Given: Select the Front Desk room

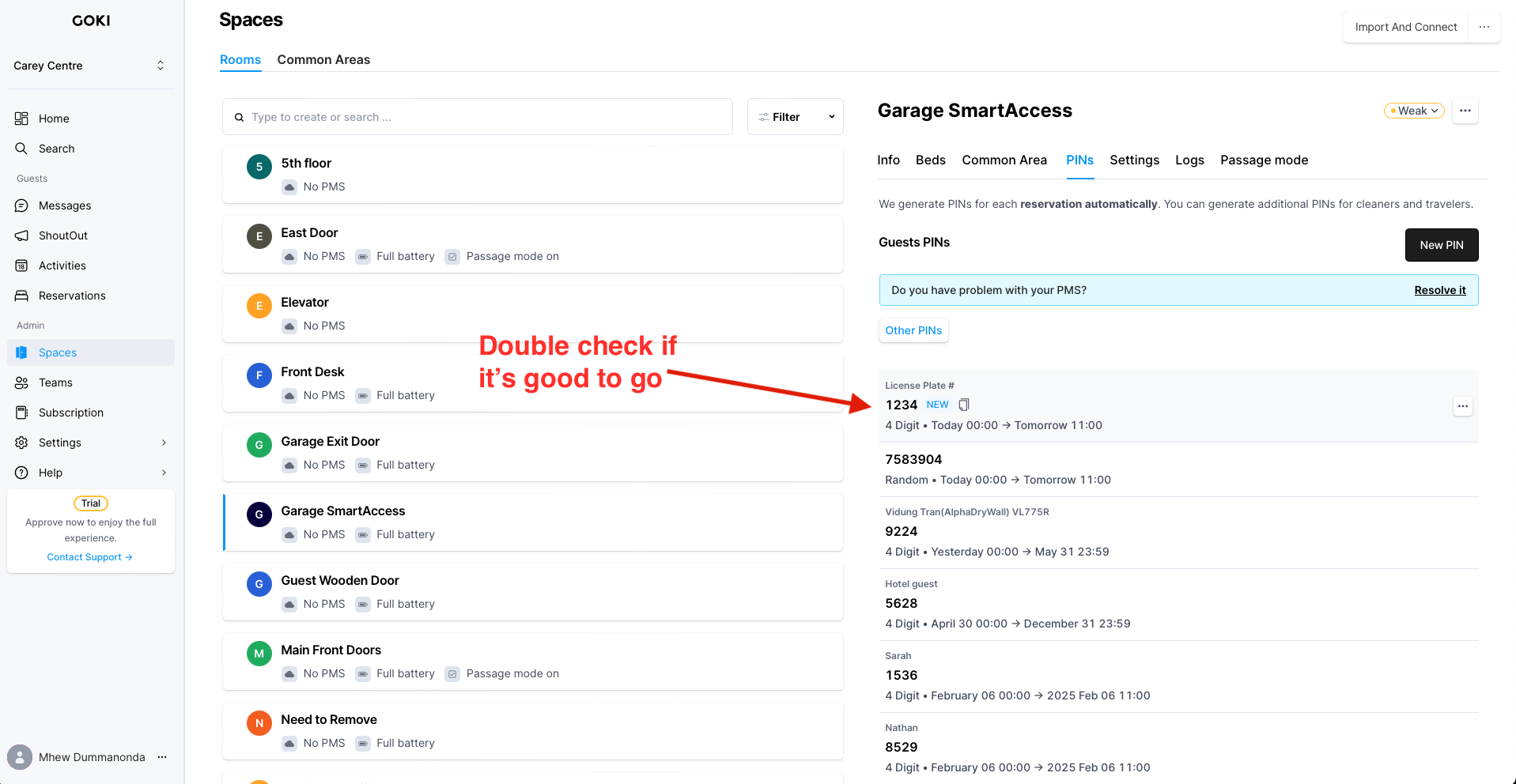Looking at the screenshot, I should (533, 383).
